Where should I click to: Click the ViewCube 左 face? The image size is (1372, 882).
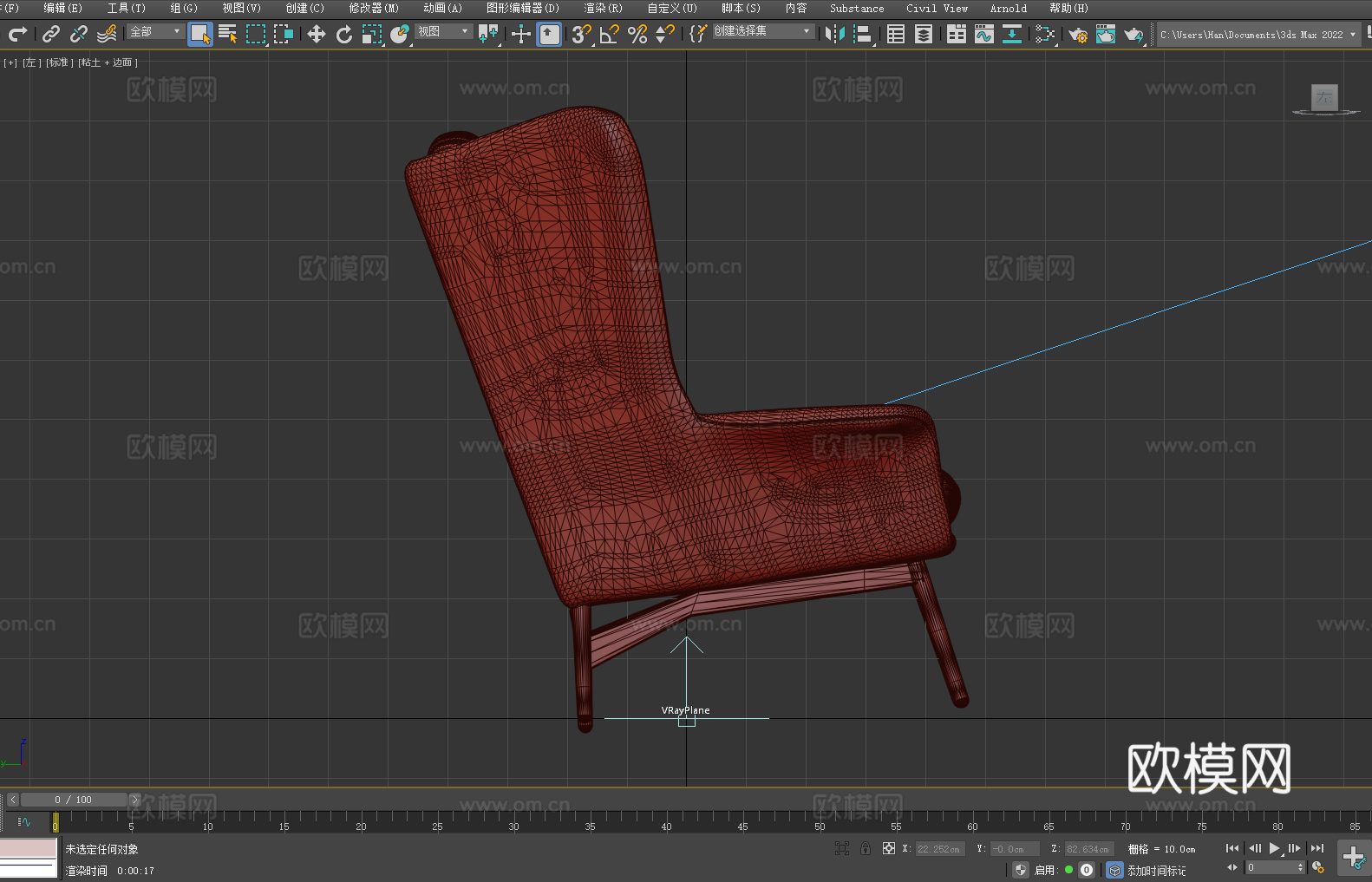click(x=1324, y=98)
